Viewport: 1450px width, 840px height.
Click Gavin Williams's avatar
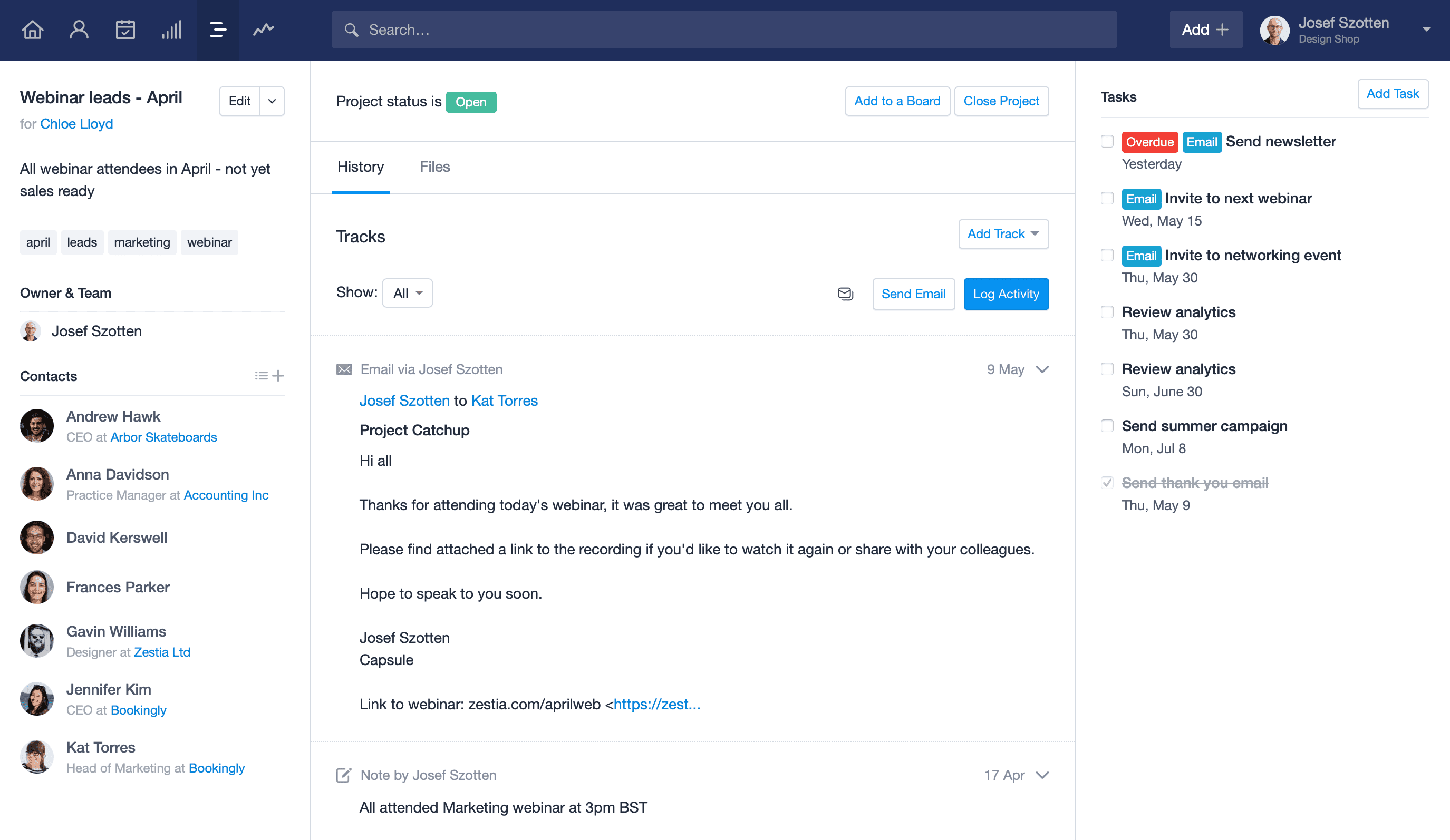(37, 640)
